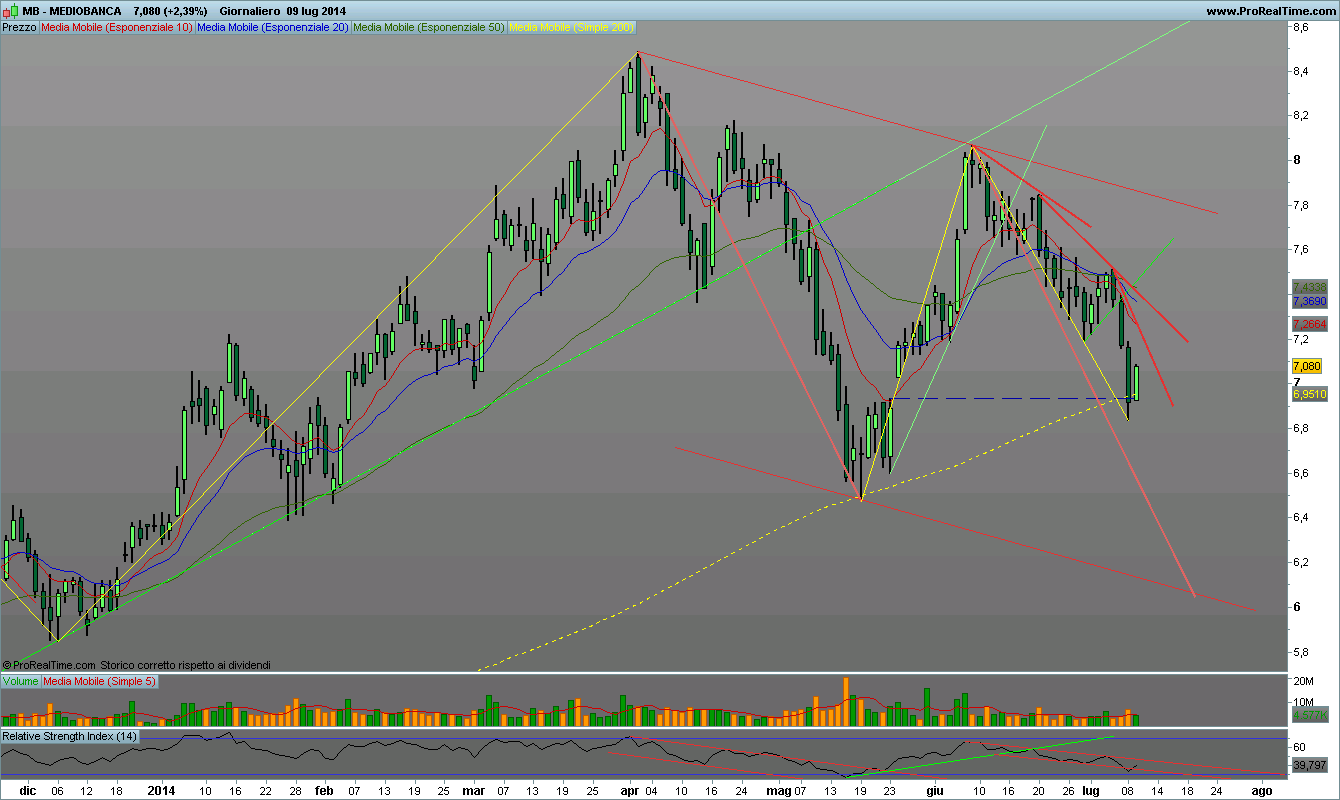1340x800 pixels.
Task: Click the Media Mobile (Esponenziale 10) legend
Action: pos(117,28)
